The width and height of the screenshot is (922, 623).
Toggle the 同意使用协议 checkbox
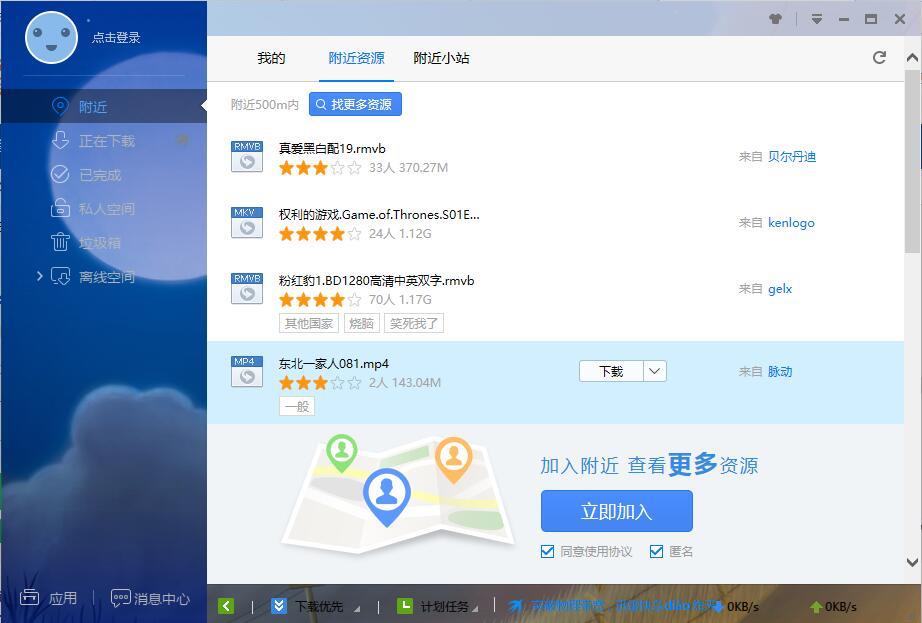click(547, 551)
